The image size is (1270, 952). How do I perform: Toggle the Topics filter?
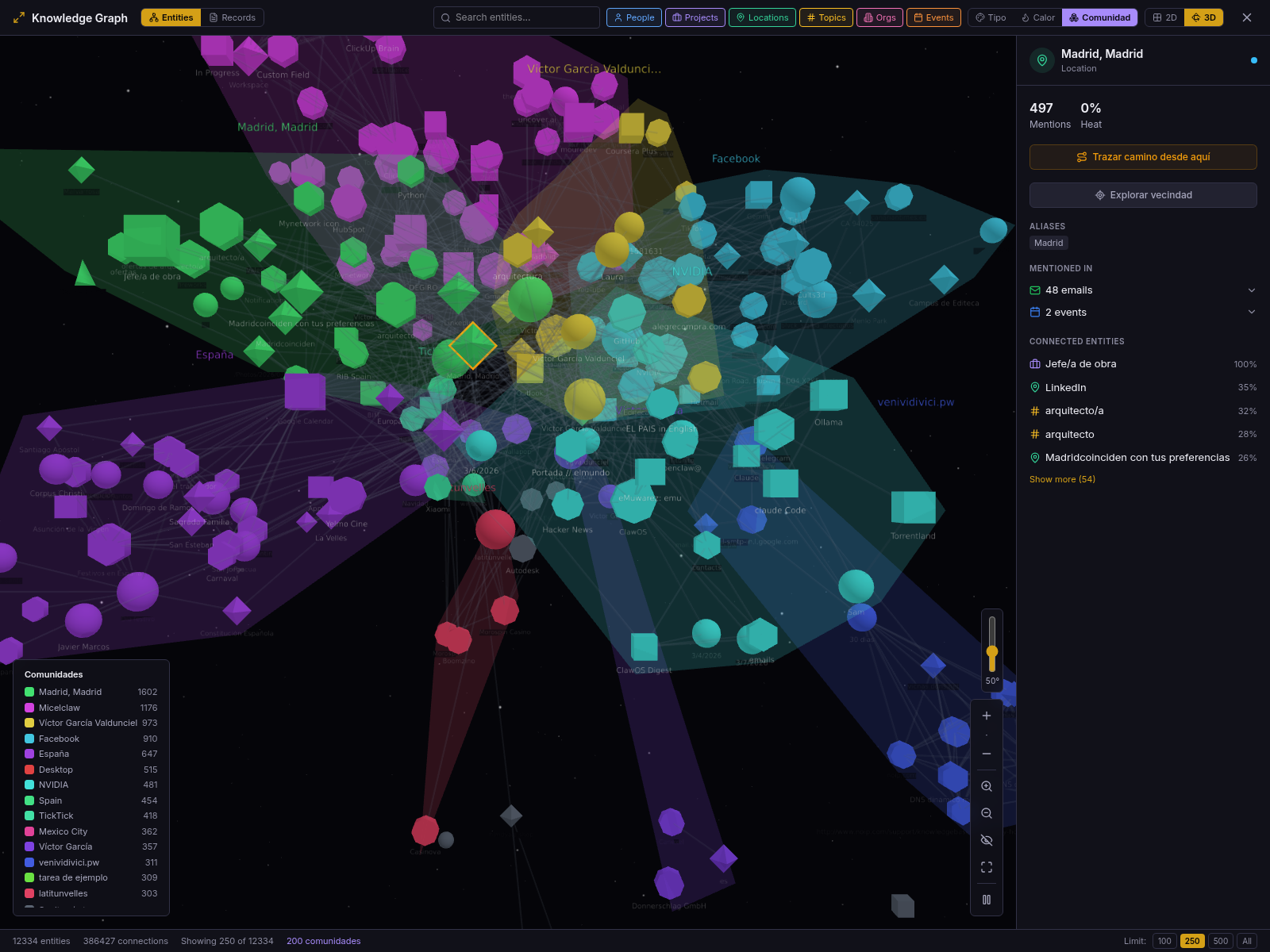click(826, 17)
